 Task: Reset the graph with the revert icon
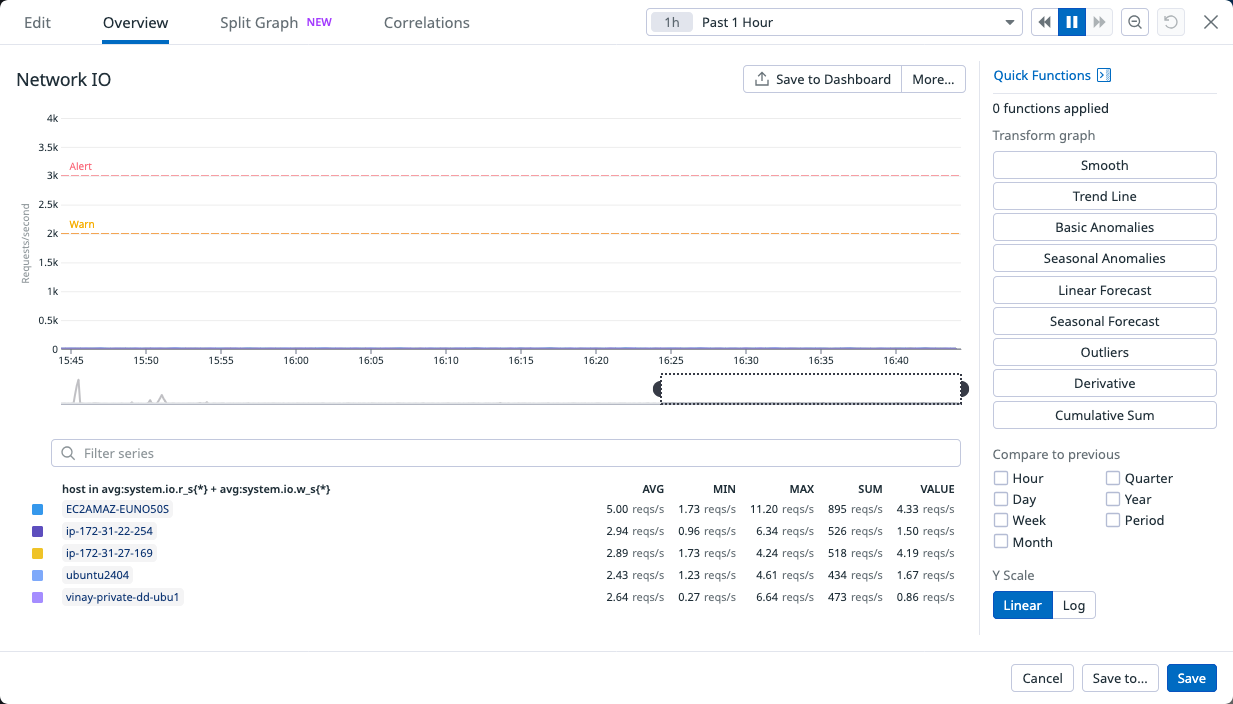pyautogui.click(x=1170, y=21)
